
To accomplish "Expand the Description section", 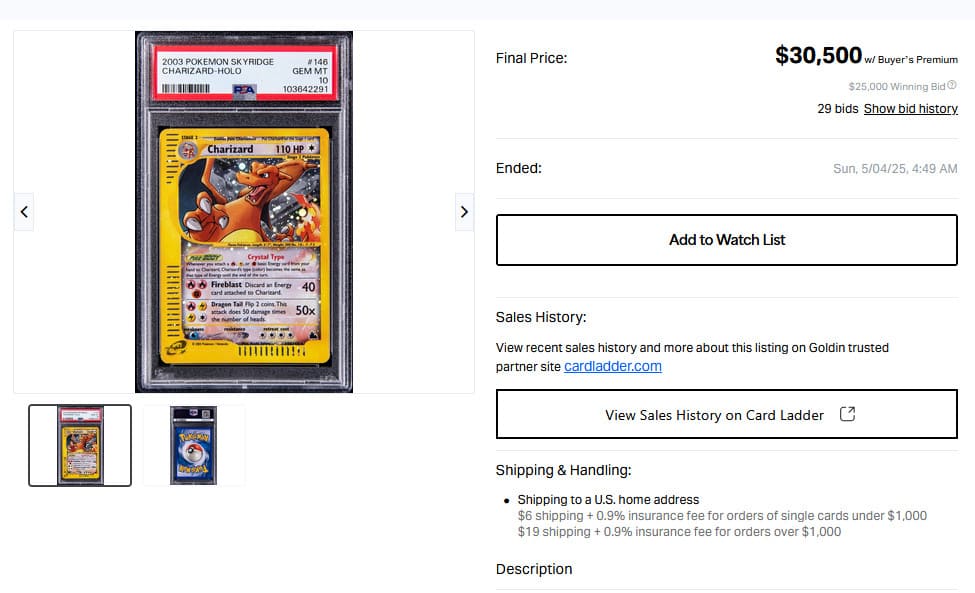I will 534,569.
